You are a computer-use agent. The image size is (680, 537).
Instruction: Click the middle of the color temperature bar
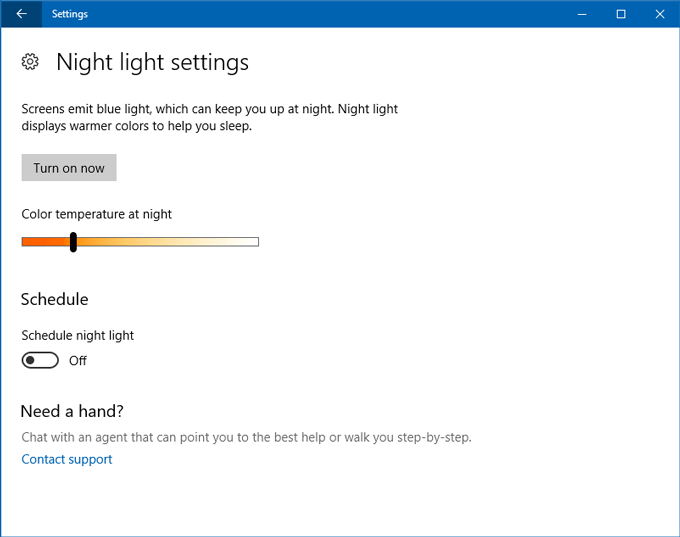coord(140,242)
